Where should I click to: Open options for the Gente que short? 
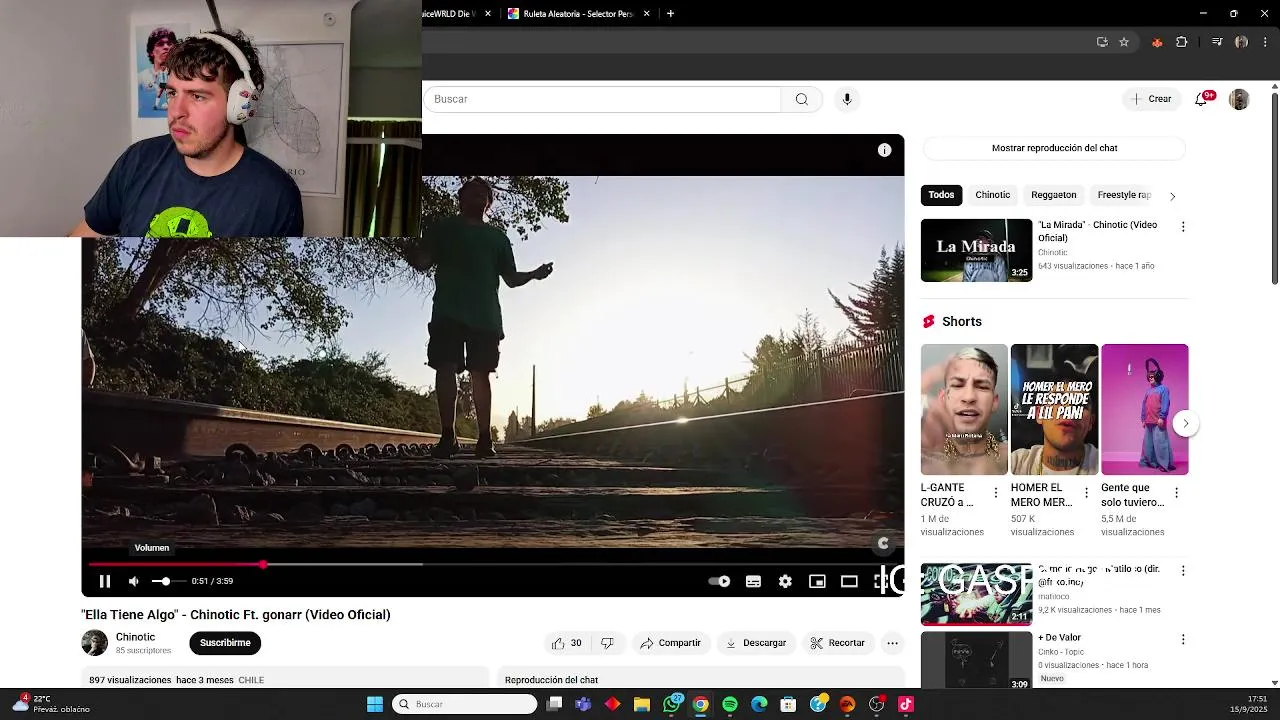click(1176, 493)
